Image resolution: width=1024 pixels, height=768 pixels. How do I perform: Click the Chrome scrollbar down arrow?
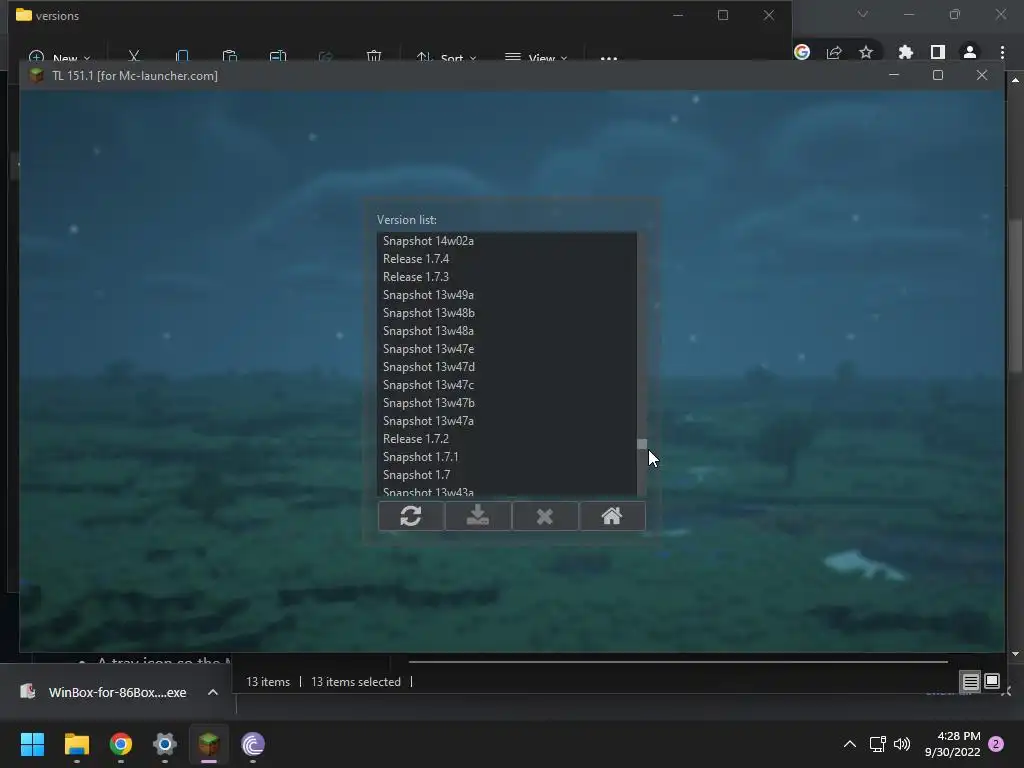[x=1015, y=654]
